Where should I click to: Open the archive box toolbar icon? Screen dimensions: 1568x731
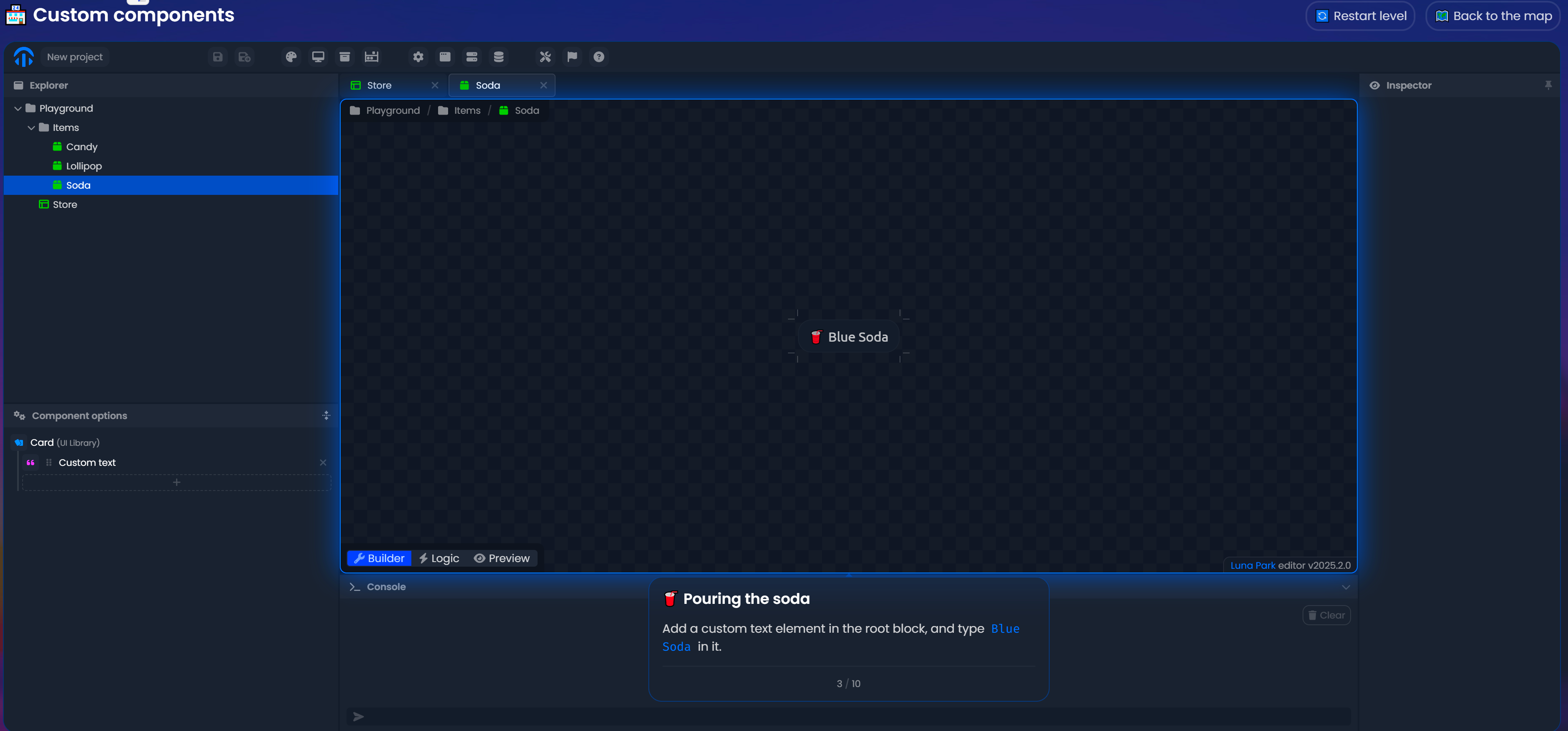344,56
